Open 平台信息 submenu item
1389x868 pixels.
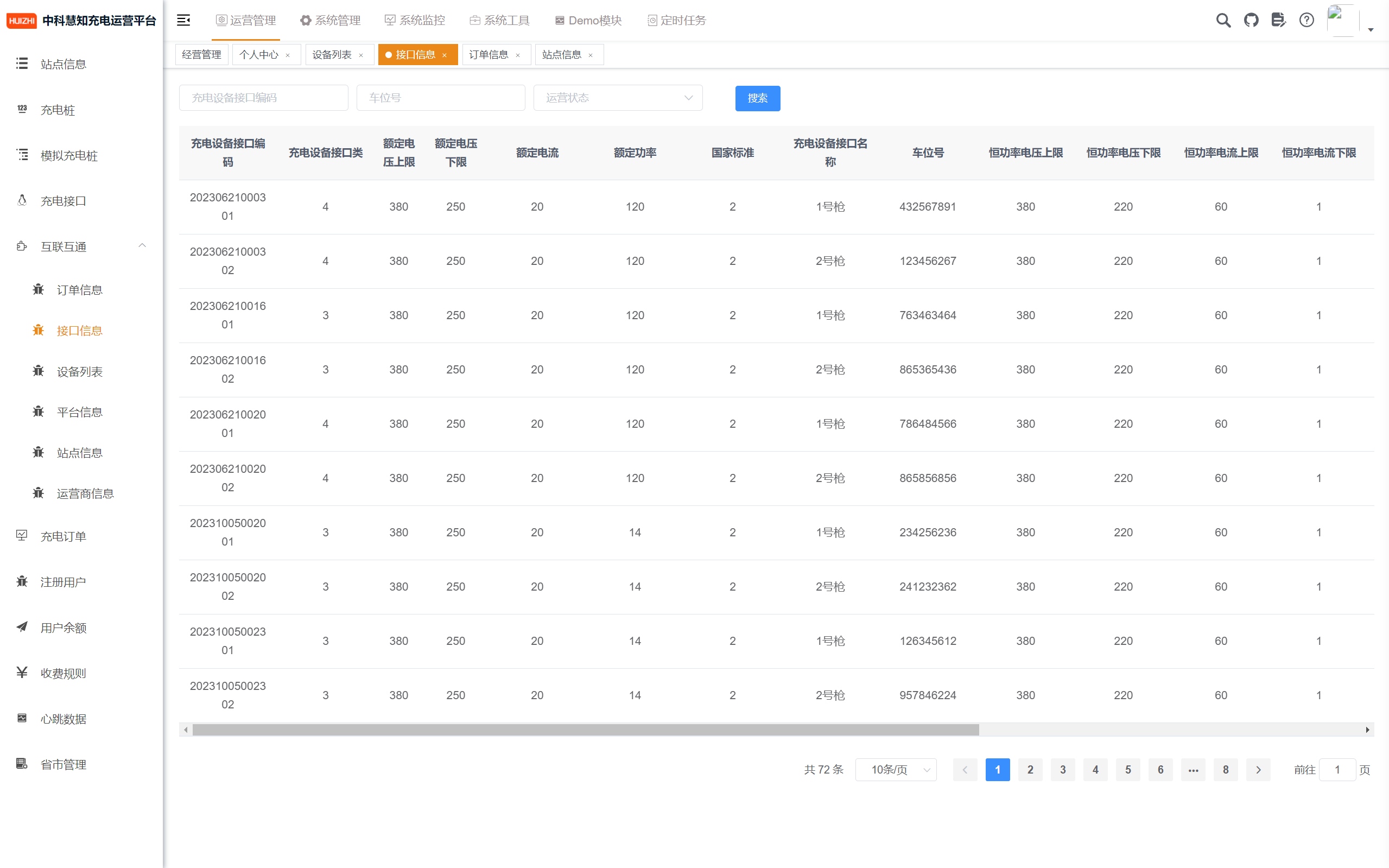point(81,412)
